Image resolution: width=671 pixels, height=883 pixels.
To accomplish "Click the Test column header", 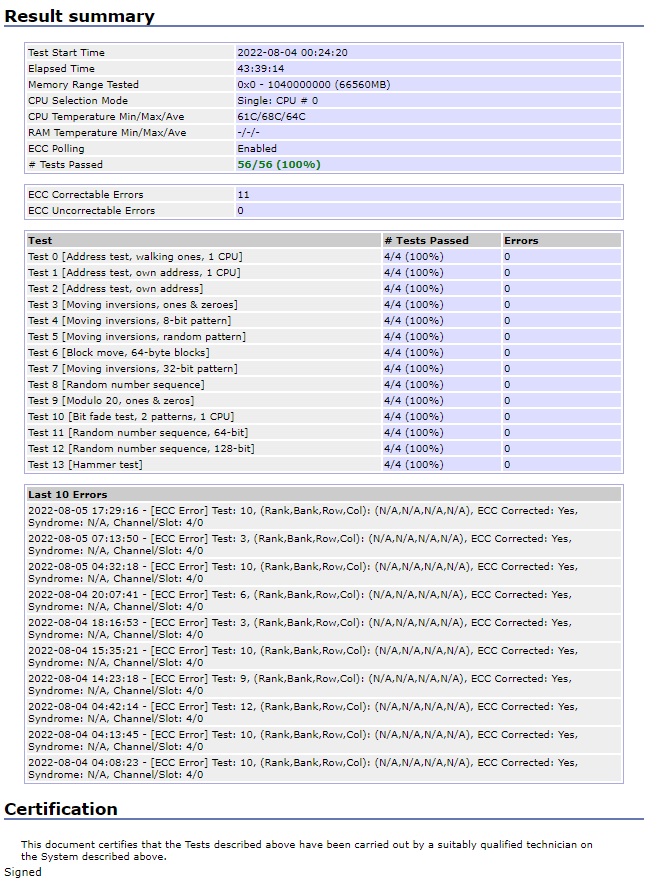I will pyautogui.click(x=40, y=241).
